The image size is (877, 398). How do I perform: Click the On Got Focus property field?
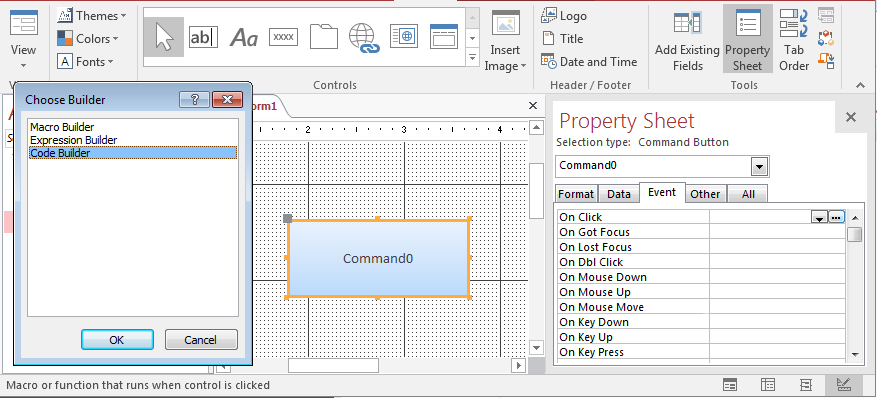coord(777,232)
